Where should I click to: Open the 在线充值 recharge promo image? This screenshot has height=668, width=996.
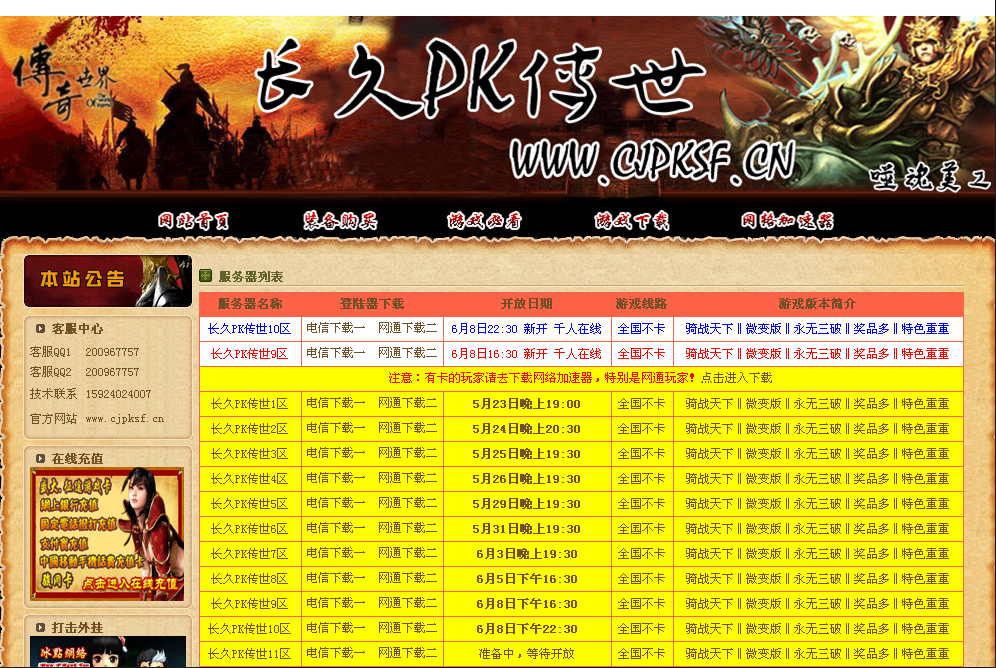point(107,534)
